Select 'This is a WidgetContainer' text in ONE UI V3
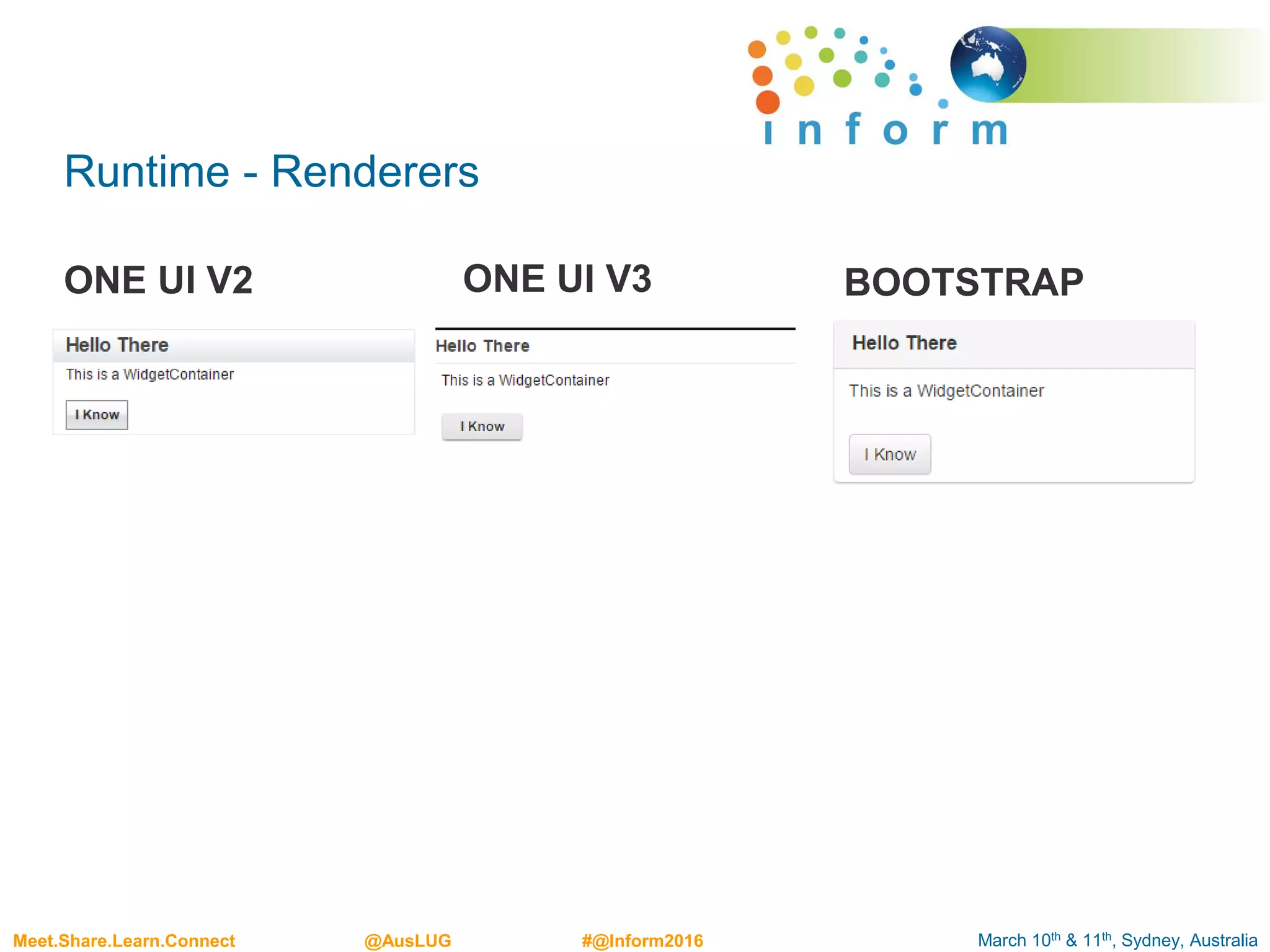Screen dimensions: 1270x952 [x=525, y=380]
